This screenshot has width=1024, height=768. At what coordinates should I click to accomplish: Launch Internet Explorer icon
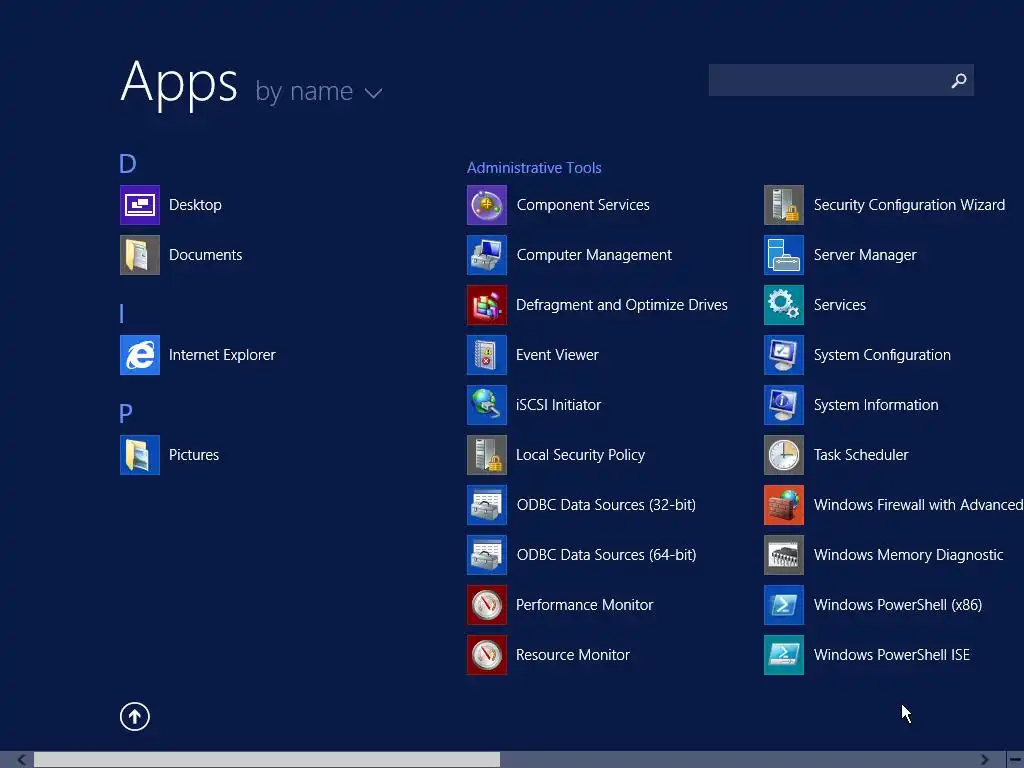point(140,355)
